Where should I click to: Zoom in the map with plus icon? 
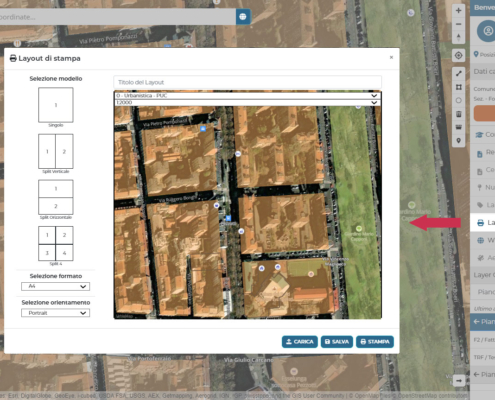pyautogui.click(x=458, y=10)
